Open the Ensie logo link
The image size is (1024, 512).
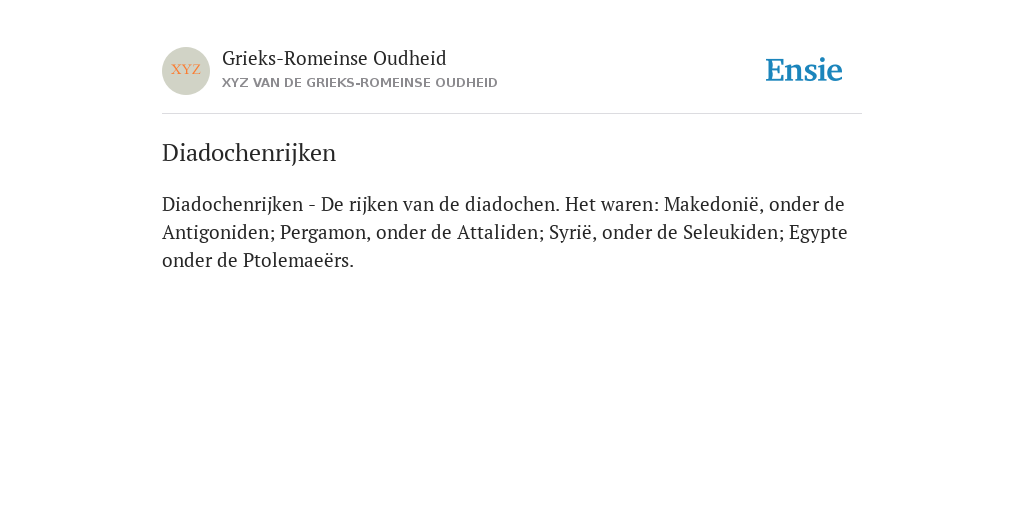[x=804, y=70]
